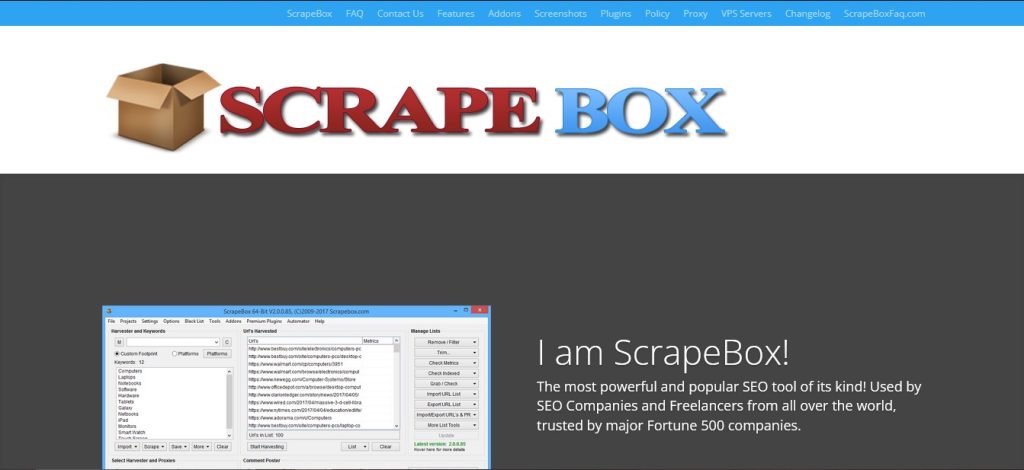Open the Check Metrics dropdown
1024x470 pixels.
[x=447, y=363]
